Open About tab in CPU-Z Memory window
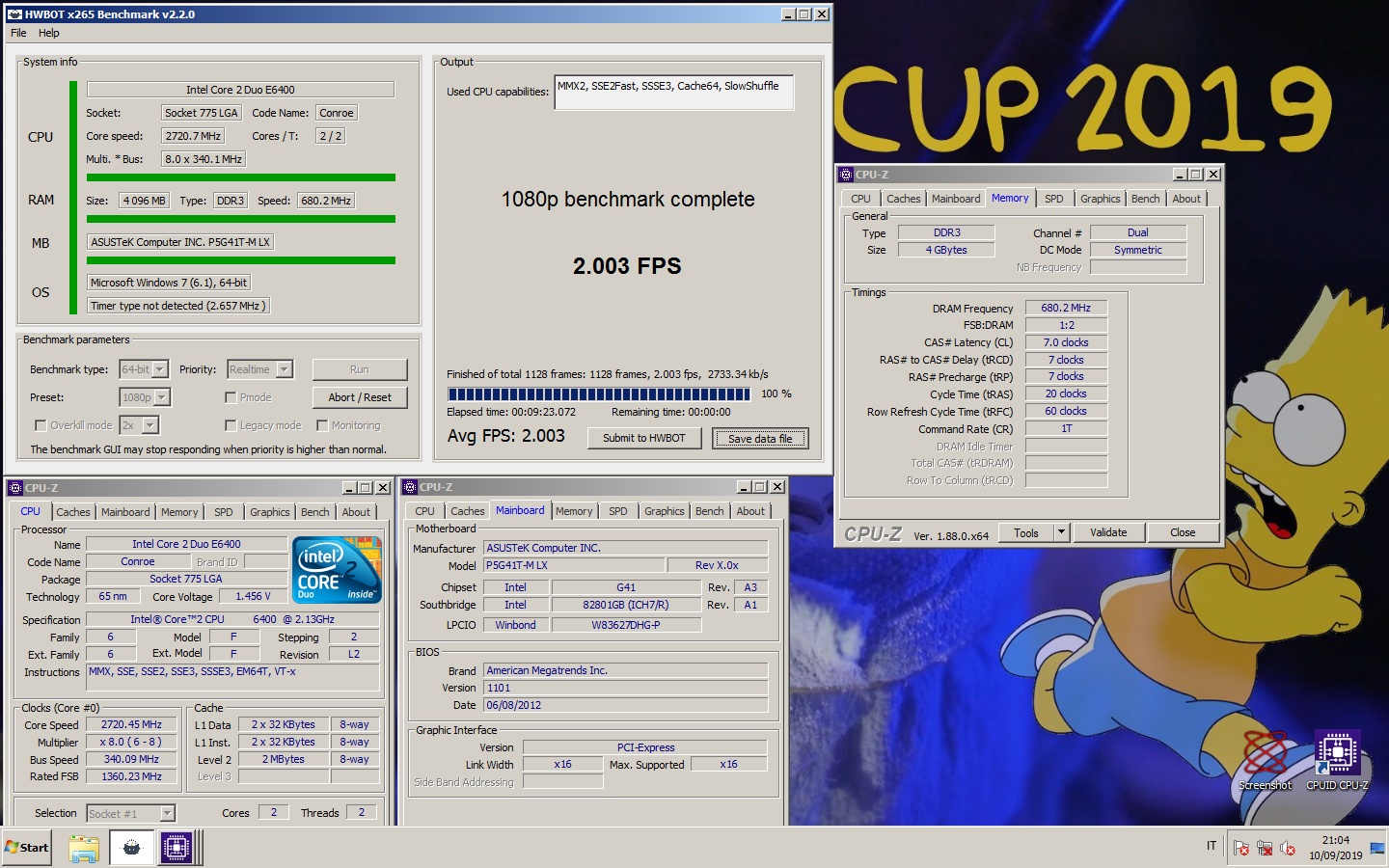Screen dimensions: 1389x868 click(x=1186, y=199)
